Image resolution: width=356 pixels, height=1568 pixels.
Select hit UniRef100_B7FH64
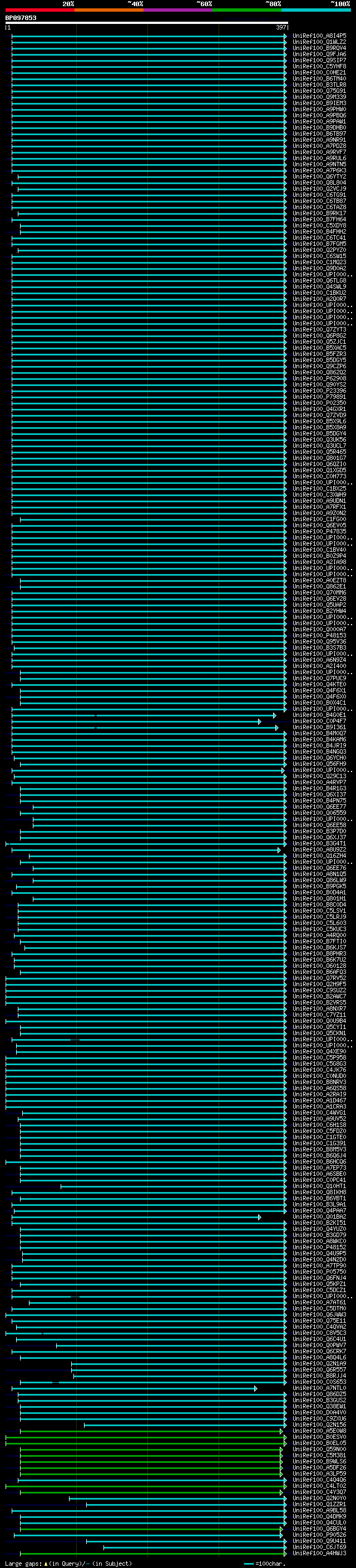[x=319, y=219]
